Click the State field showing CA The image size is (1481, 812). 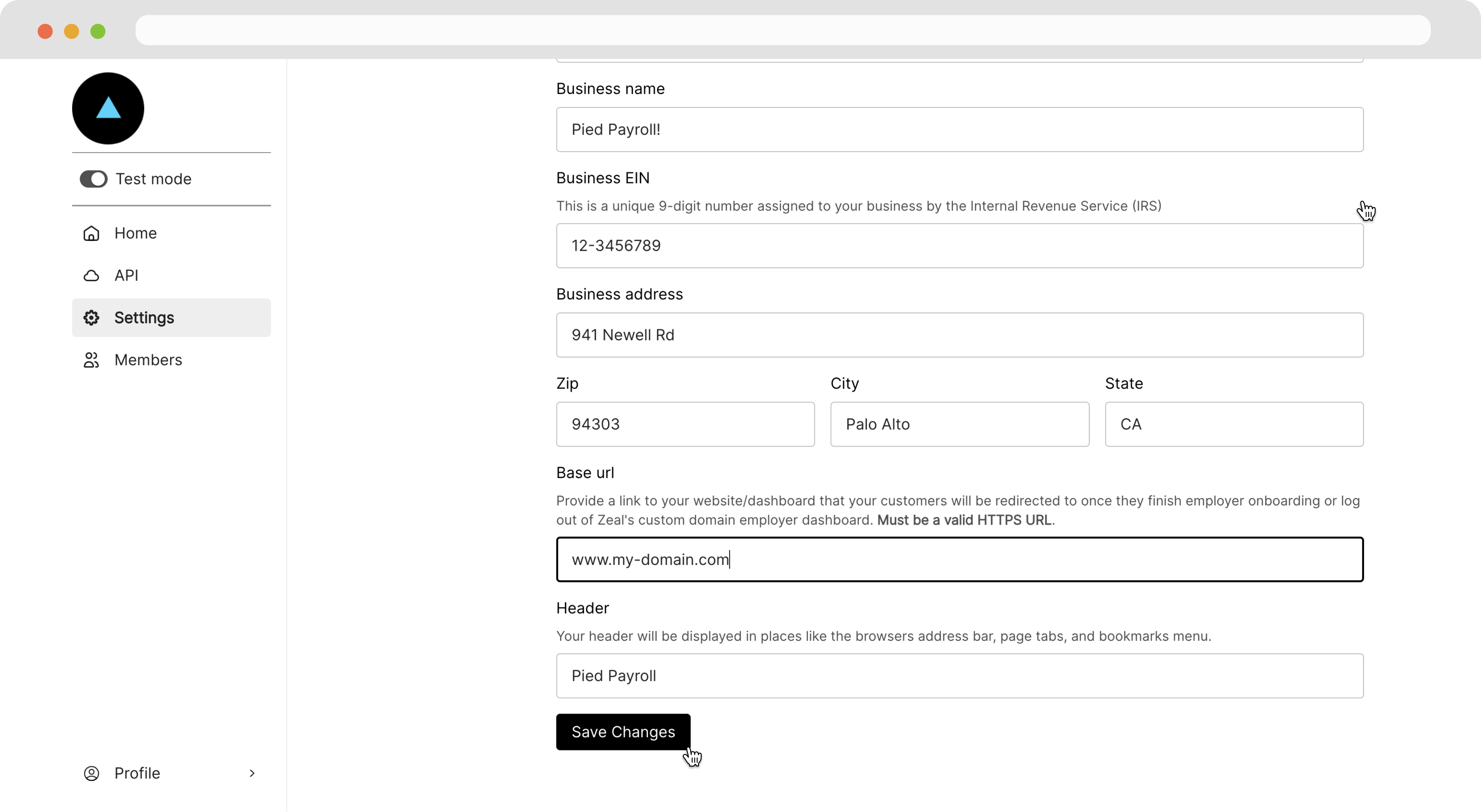point(1234,425)
